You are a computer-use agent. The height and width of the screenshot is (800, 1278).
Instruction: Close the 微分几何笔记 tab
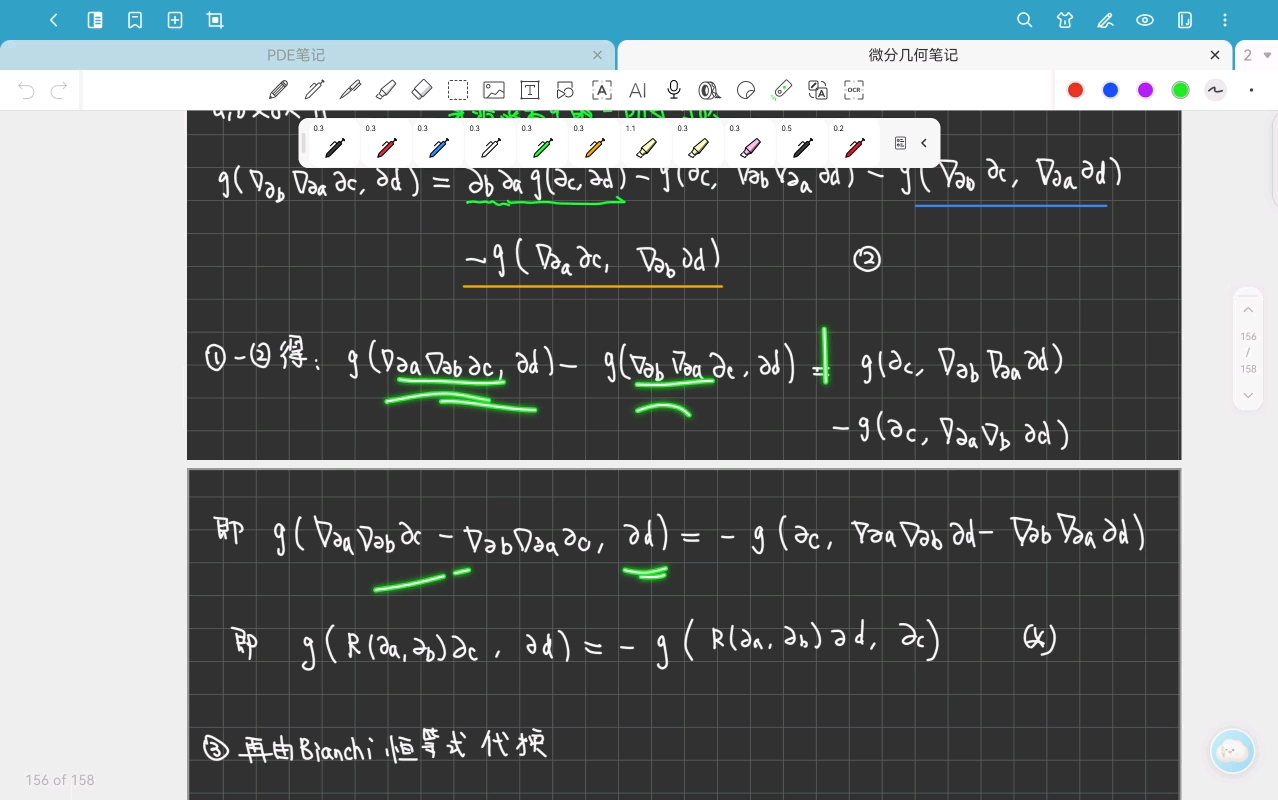click(x=1215, y=55)
